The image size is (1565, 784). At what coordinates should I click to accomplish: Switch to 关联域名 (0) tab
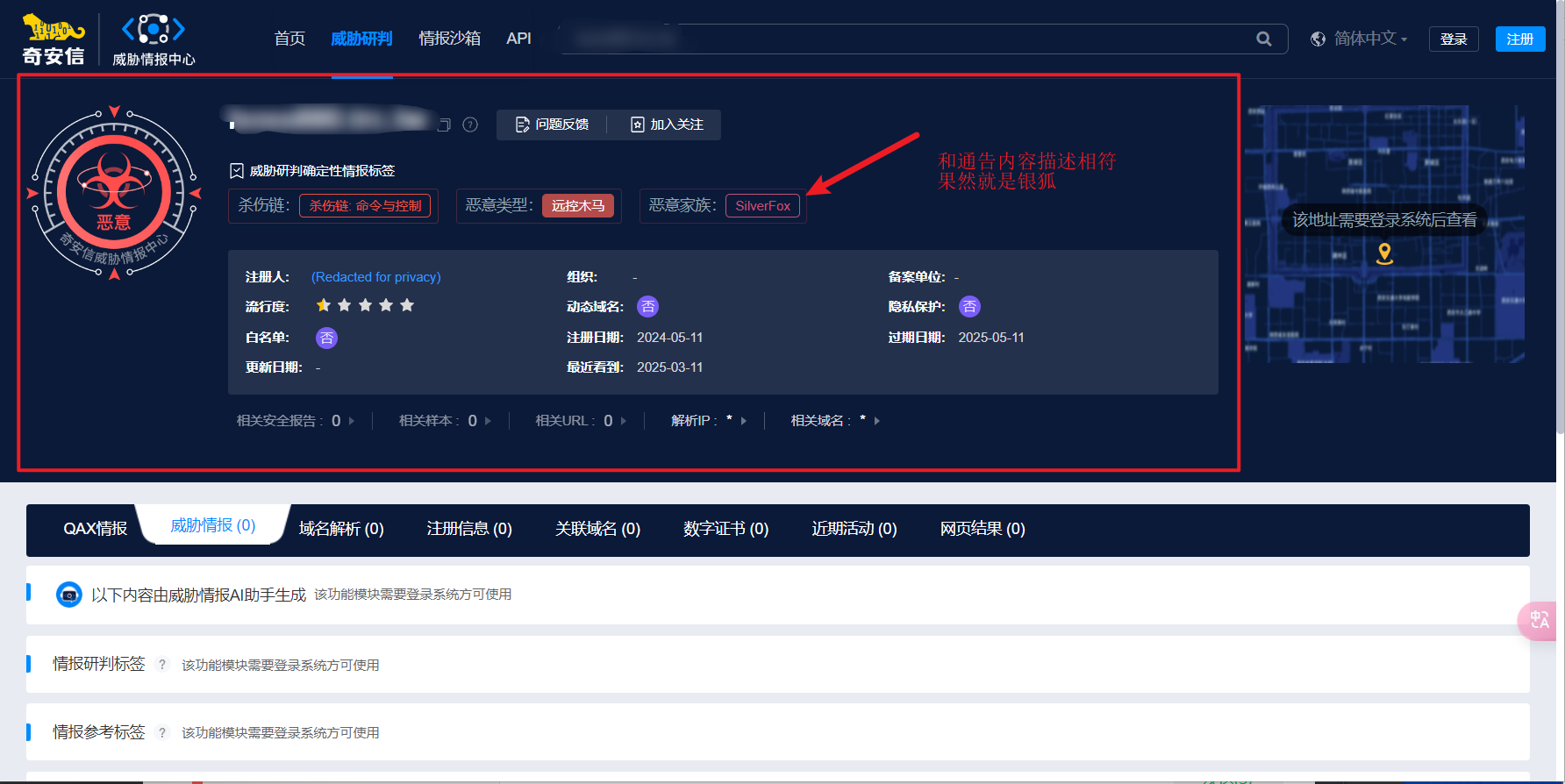tap(597, 529)
